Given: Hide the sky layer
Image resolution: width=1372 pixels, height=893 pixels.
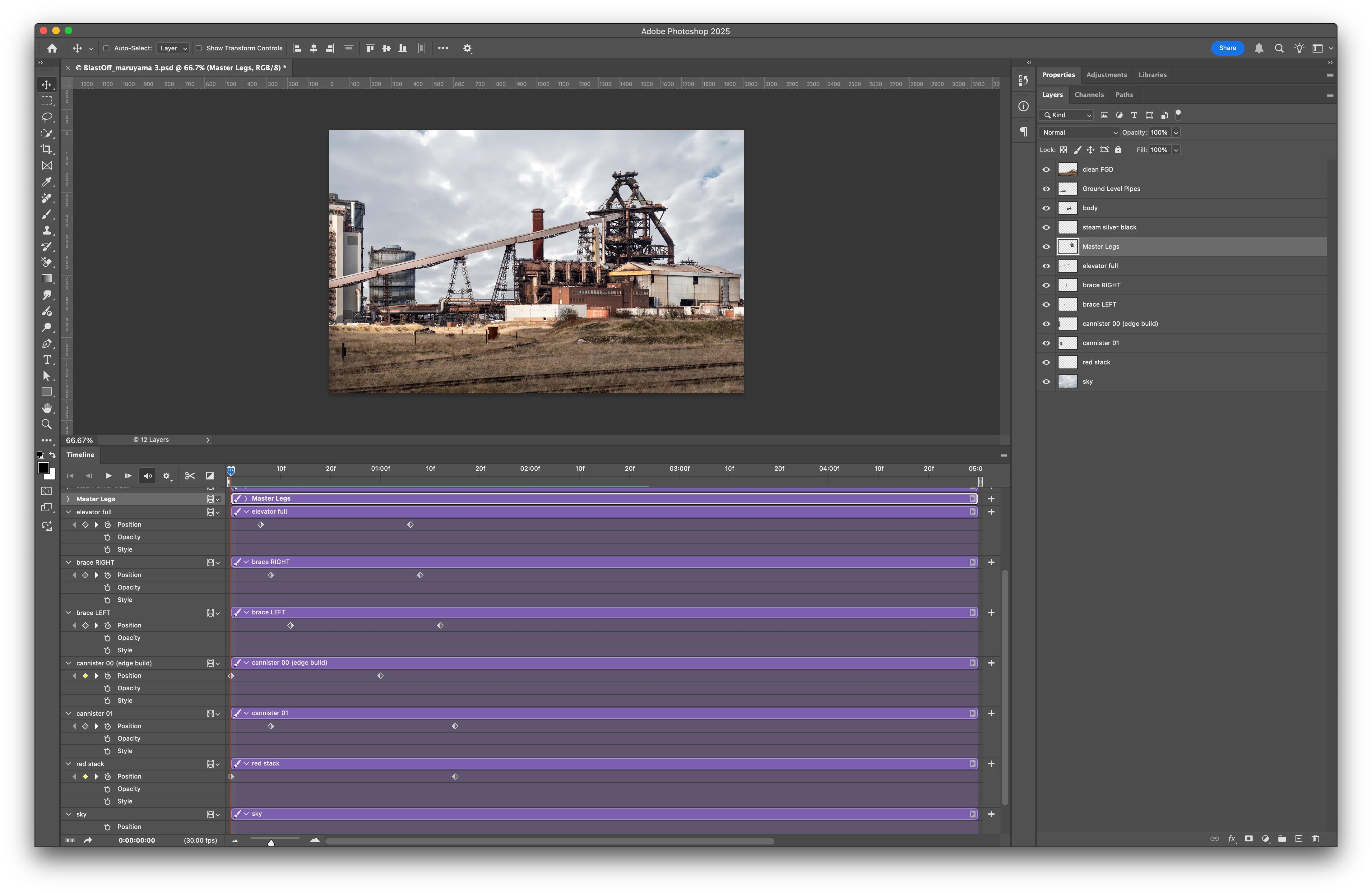Looking at the screenshot, I should [x=1046, y=382].
